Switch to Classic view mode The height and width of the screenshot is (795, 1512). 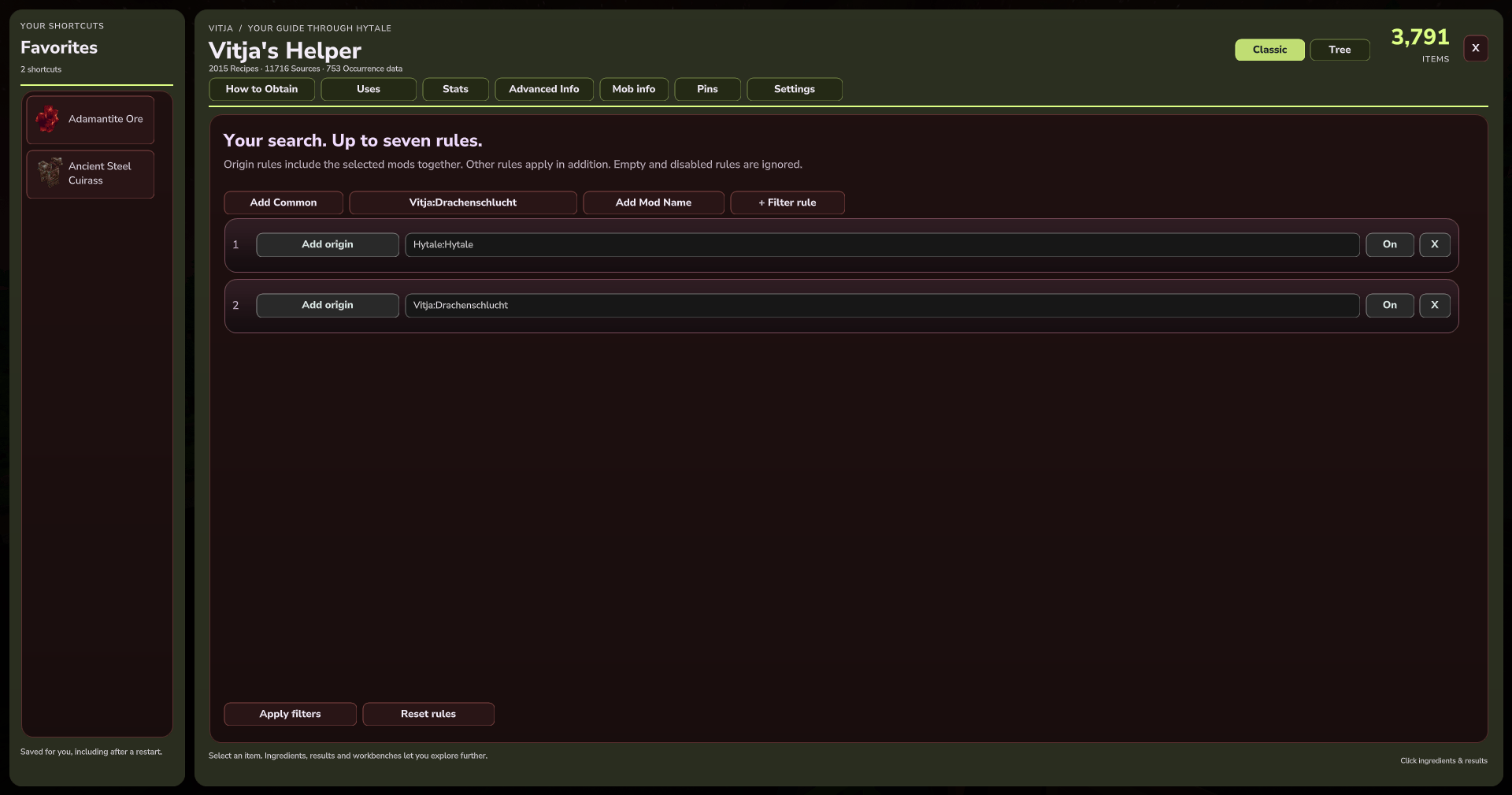[x=1269, y=50]
